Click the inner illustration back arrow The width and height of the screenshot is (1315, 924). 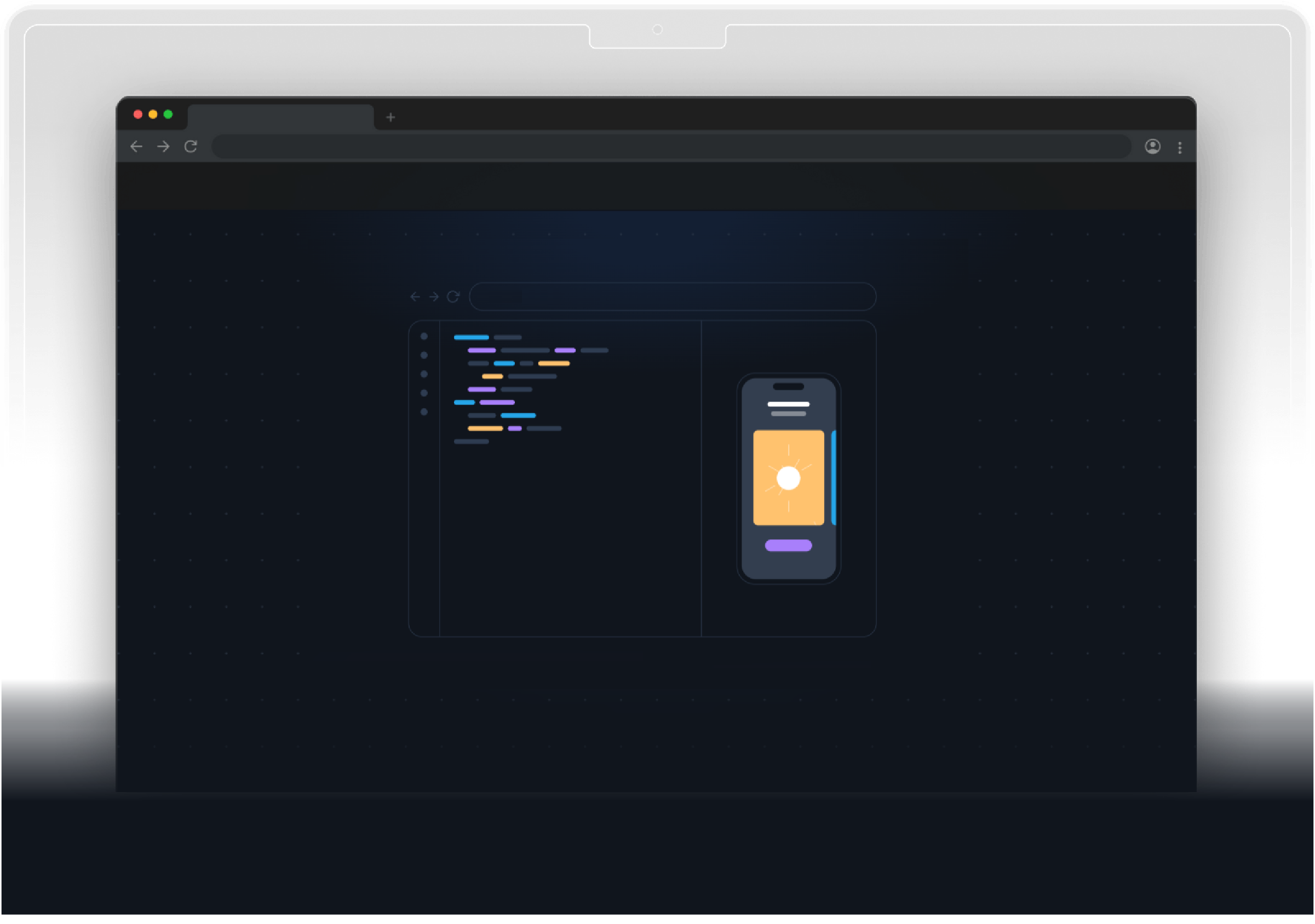coord(415,297)
